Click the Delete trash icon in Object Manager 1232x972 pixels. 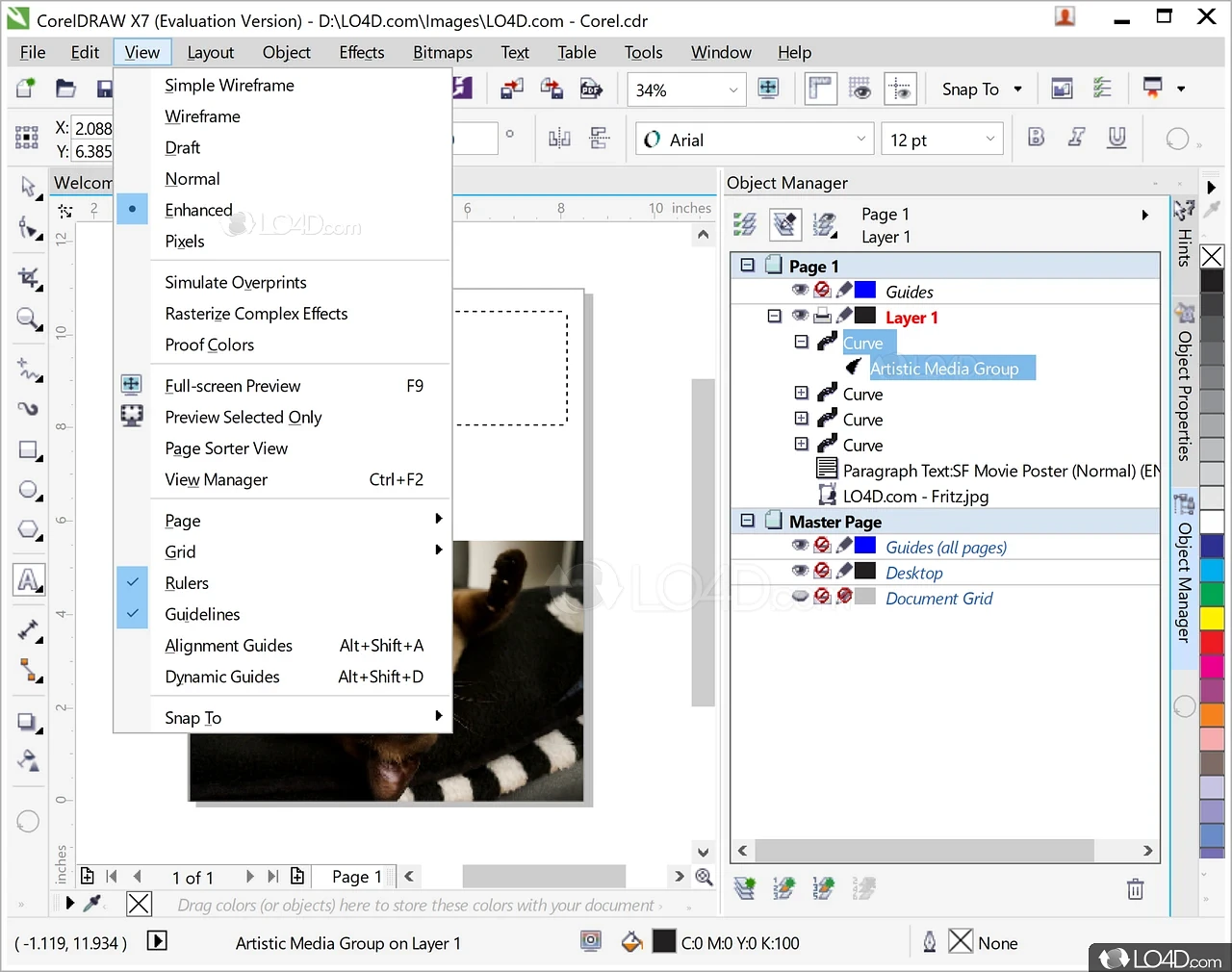pyautogui.click(x=1136, y=888)
